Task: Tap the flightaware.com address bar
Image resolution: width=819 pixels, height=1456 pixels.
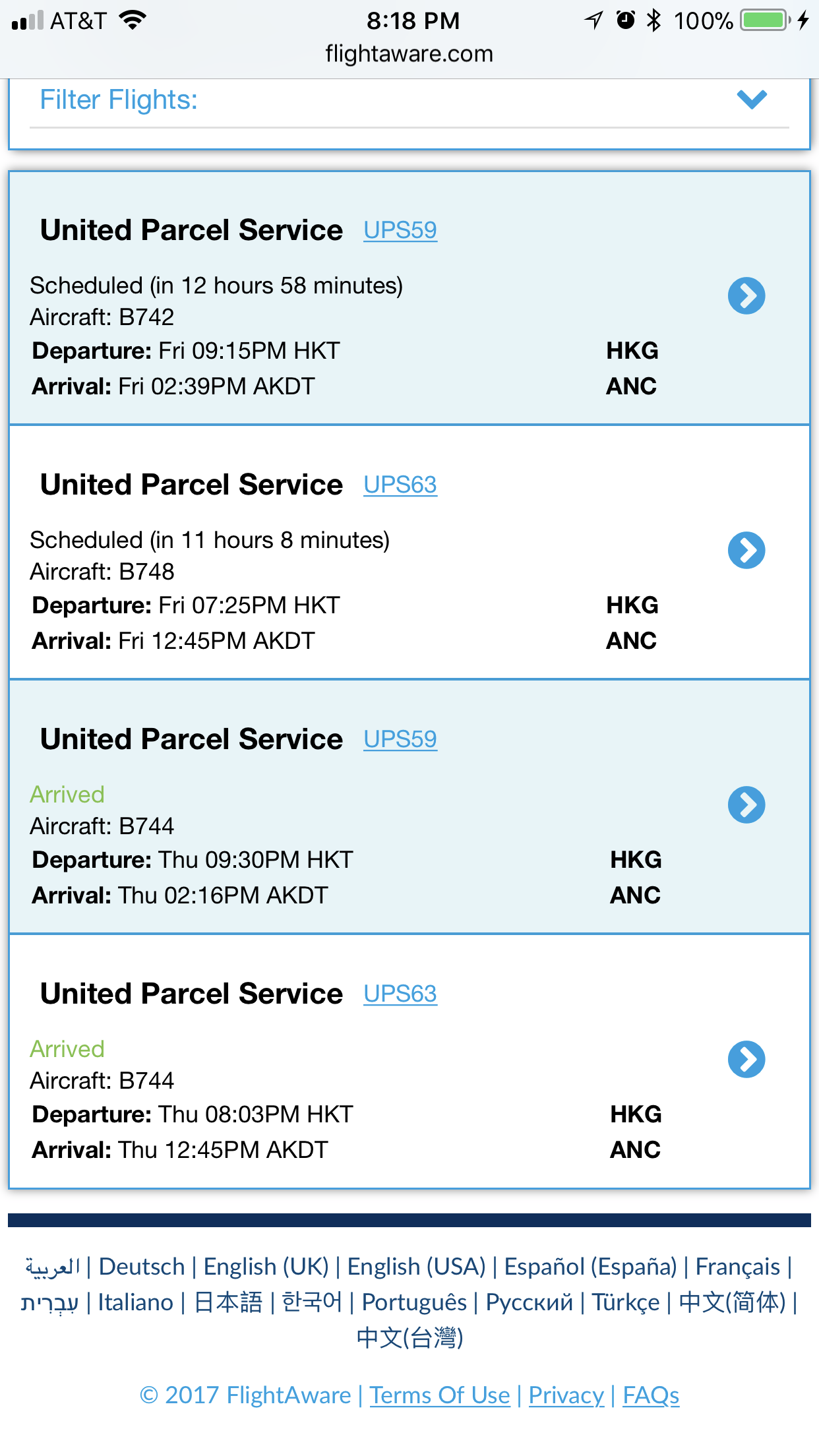Action: [409, 53]
